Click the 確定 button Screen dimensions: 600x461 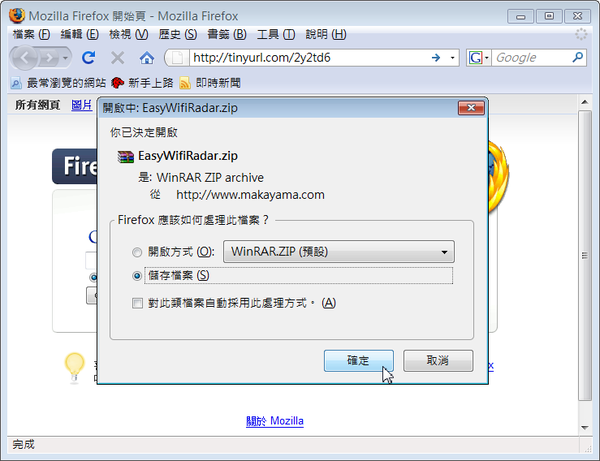[x=359, y=360]
